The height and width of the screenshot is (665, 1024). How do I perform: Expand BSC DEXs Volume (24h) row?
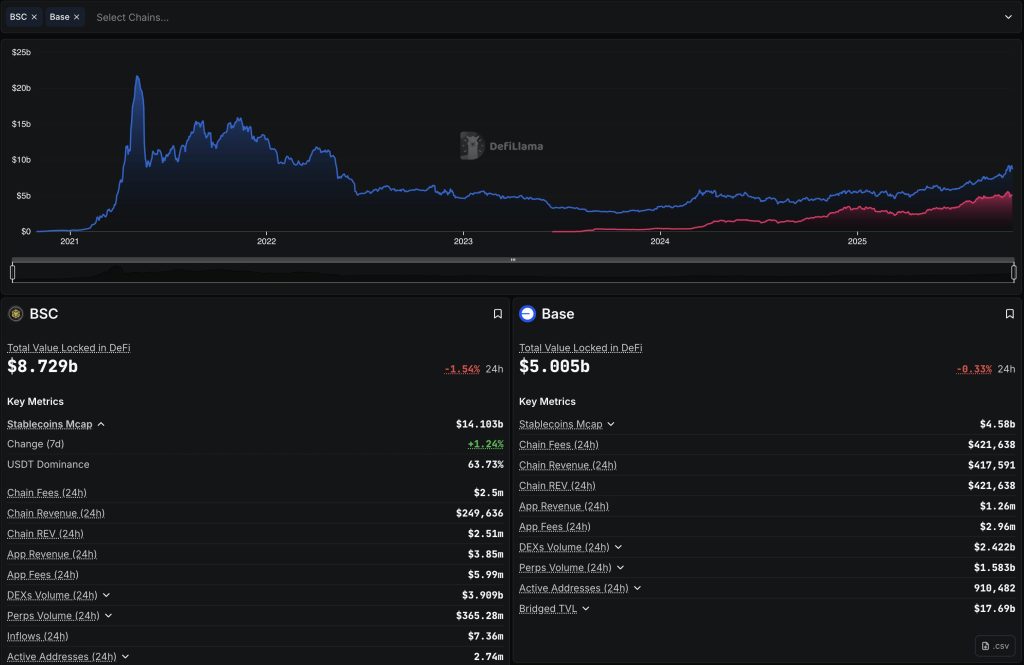[107, 595]
